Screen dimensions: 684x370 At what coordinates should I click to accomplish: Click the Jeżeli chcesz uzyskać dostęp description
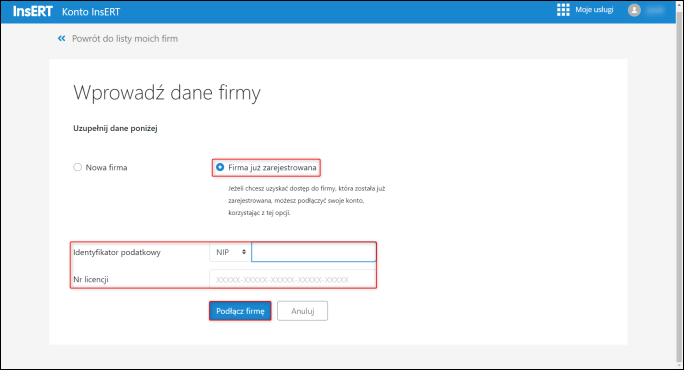307,201
